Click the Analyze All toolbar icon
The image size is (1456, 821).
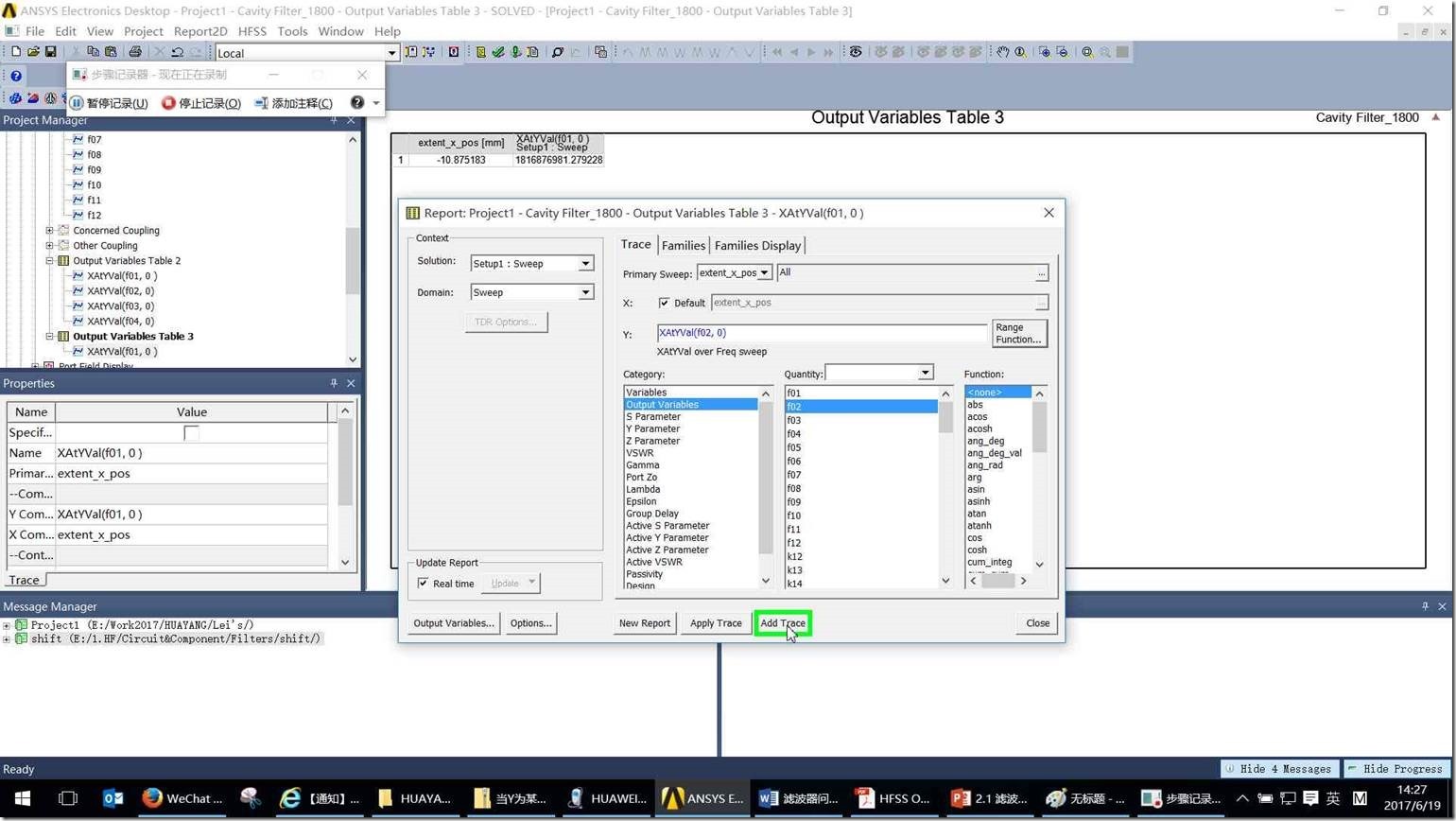pos(515,52)
